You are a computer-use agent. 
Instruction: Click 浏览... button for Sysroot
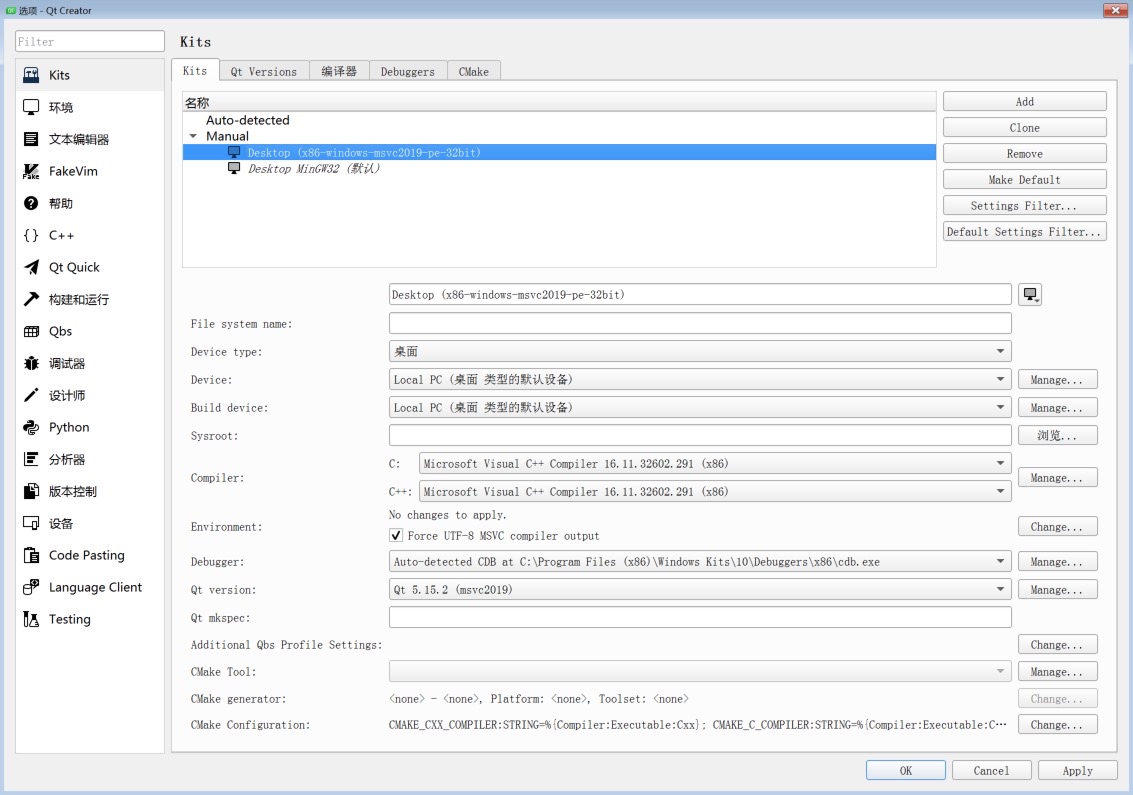click(1058, 435)
